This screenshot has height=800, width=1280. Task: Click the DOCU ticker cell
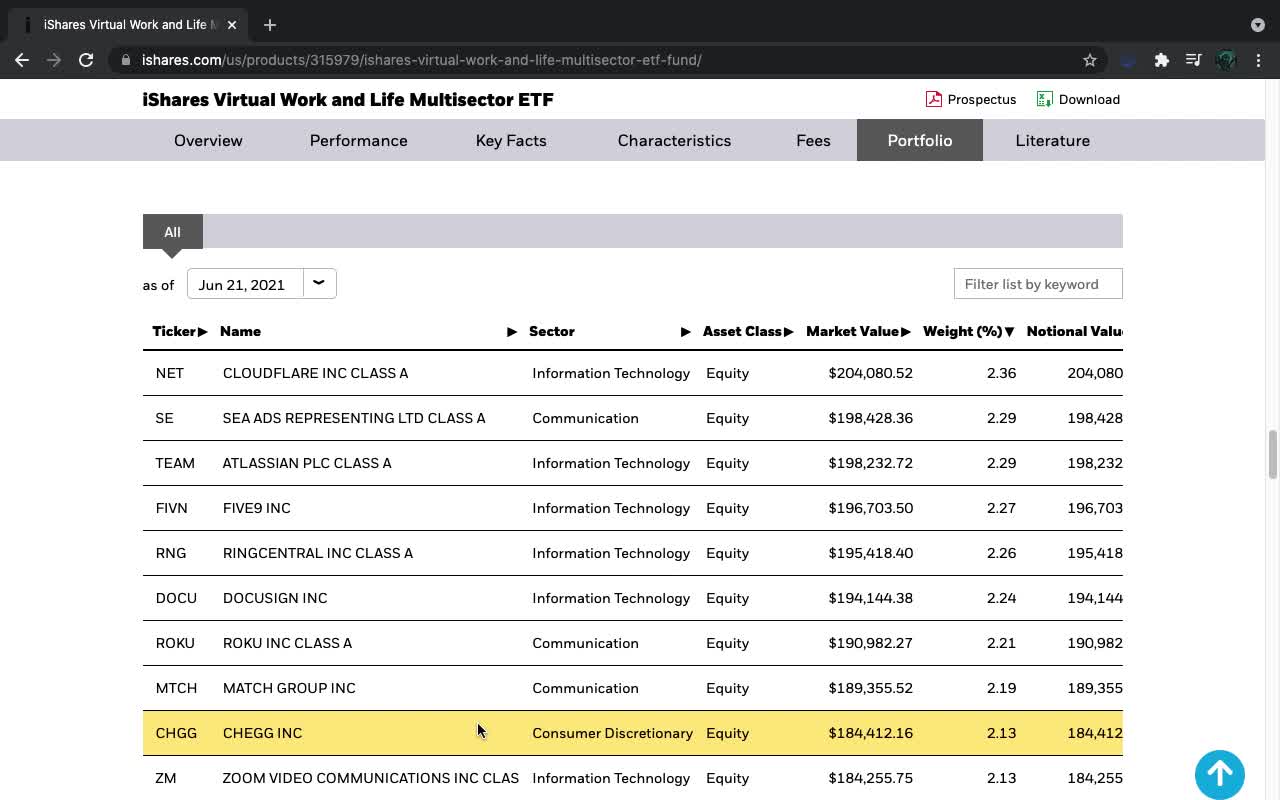pyautogui.click(x=176, y=598)
